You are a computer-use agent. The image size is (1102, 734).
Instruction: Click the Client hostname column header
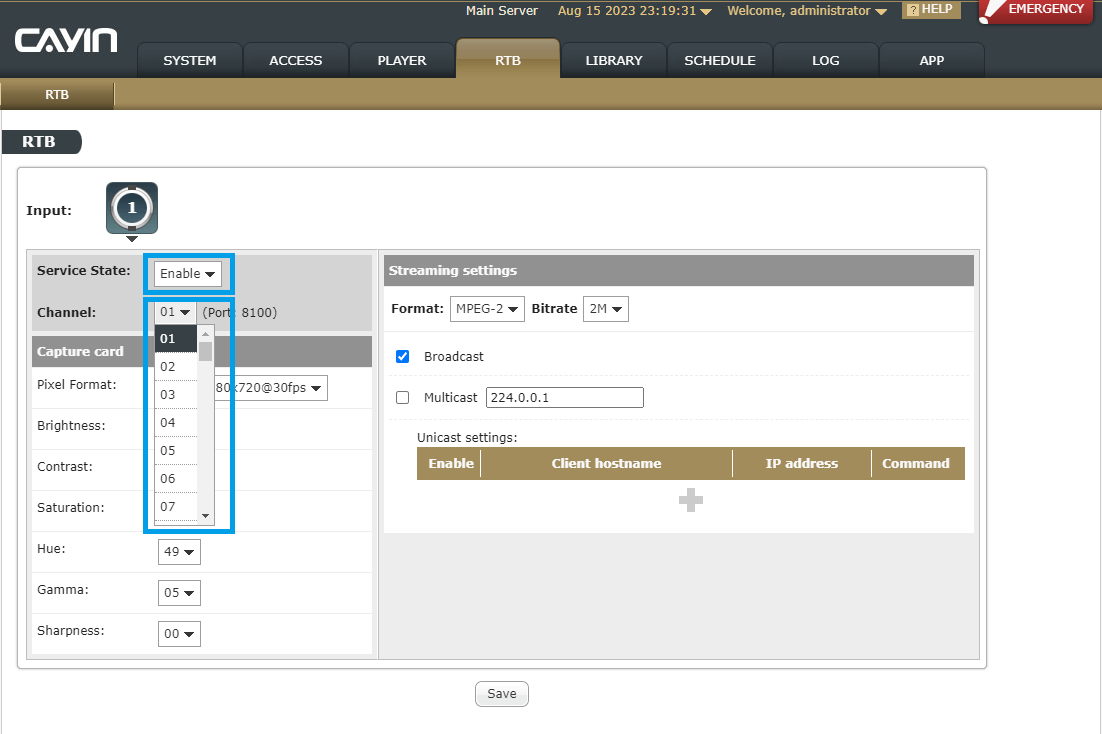(x=607, y=463)
